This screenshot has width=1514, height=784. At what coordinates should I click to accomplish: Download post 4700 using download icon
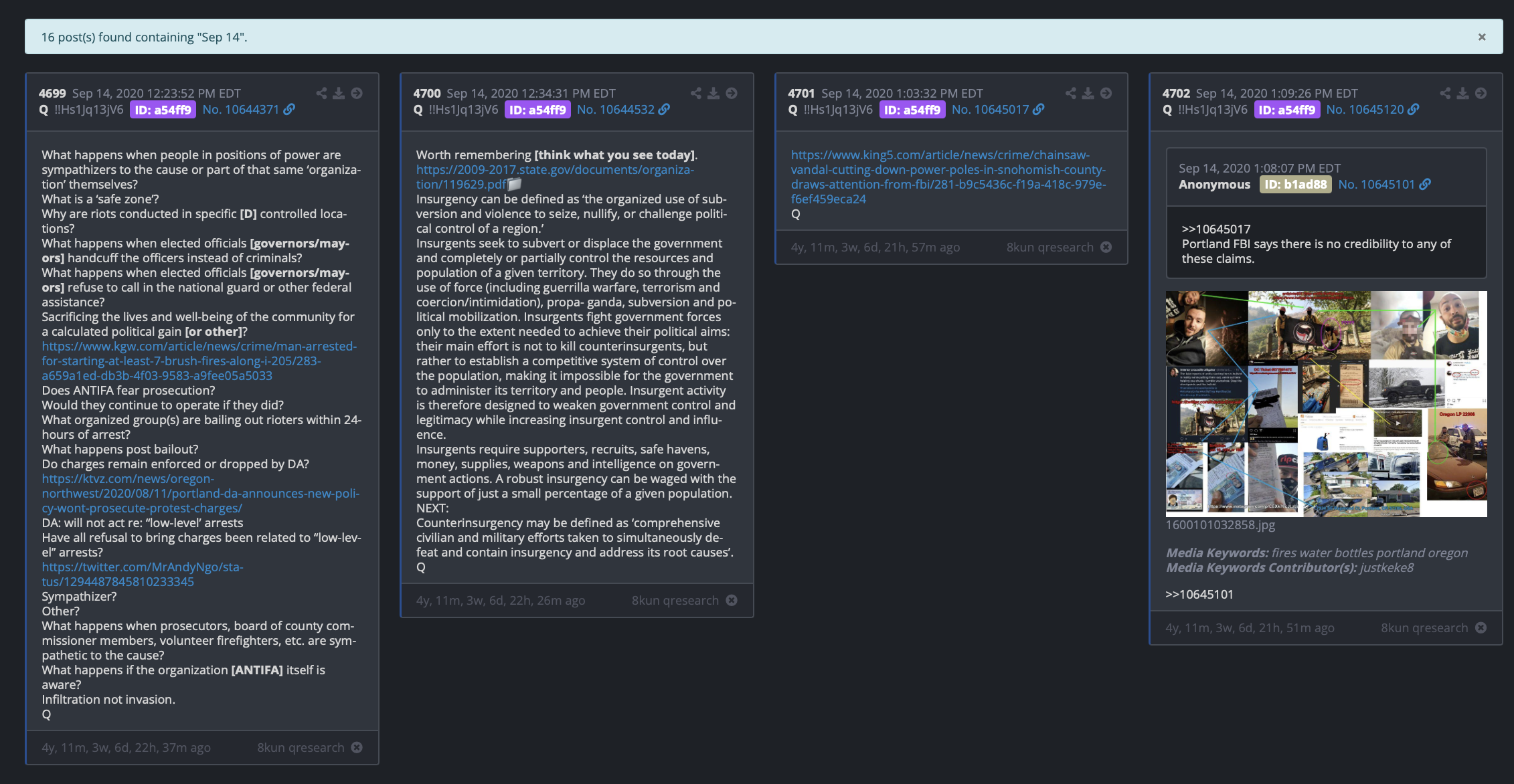pyautogui.click(x=714, y=94)
